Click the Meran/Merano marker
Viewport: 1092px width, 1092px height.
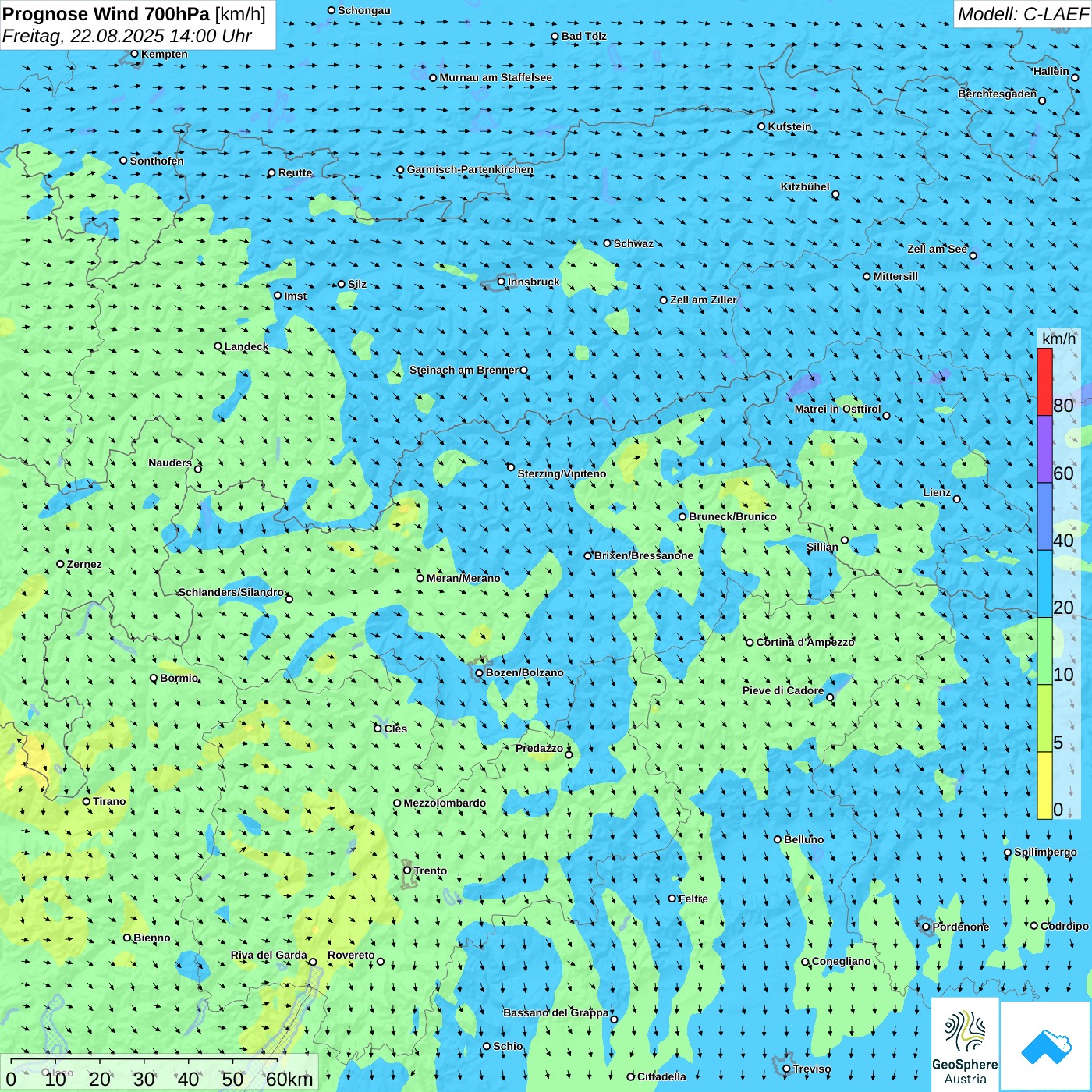tap(420, 578)
